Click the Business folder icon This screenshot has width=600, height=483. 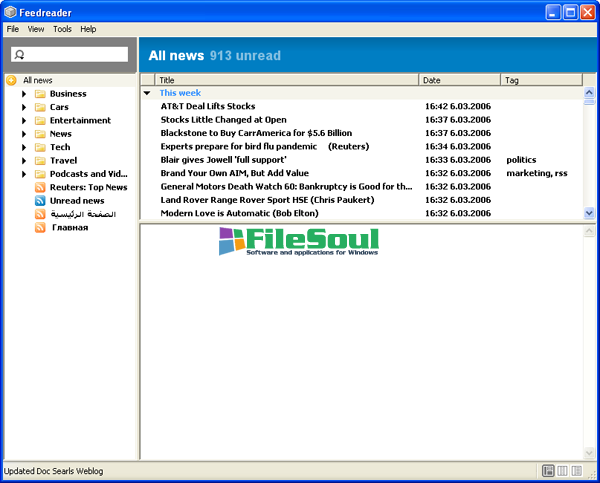(x=40, y=94)
